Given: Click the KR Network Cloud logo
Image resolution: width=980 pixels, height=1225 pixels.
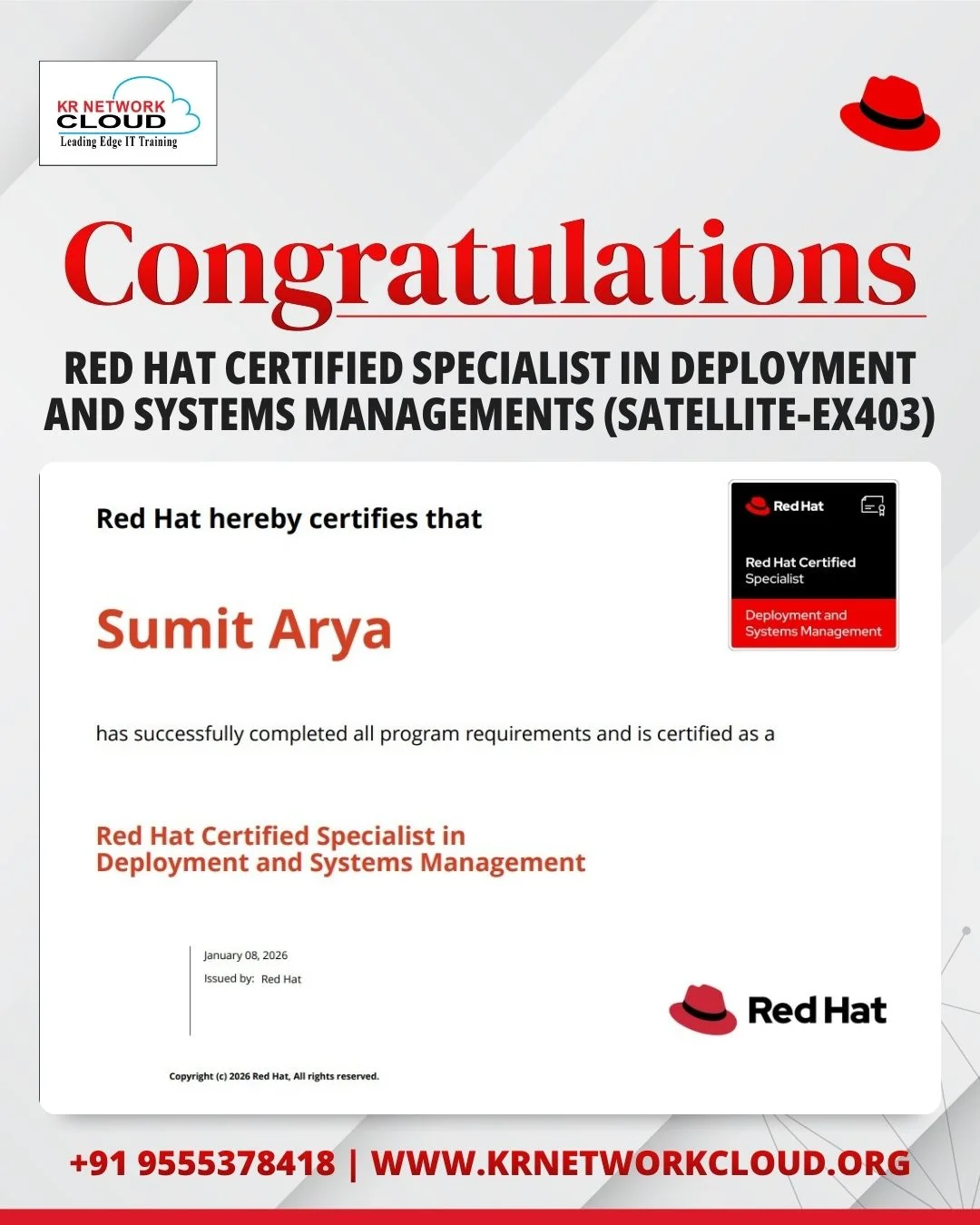Looking at the screenshot, I should coord(127,113).
